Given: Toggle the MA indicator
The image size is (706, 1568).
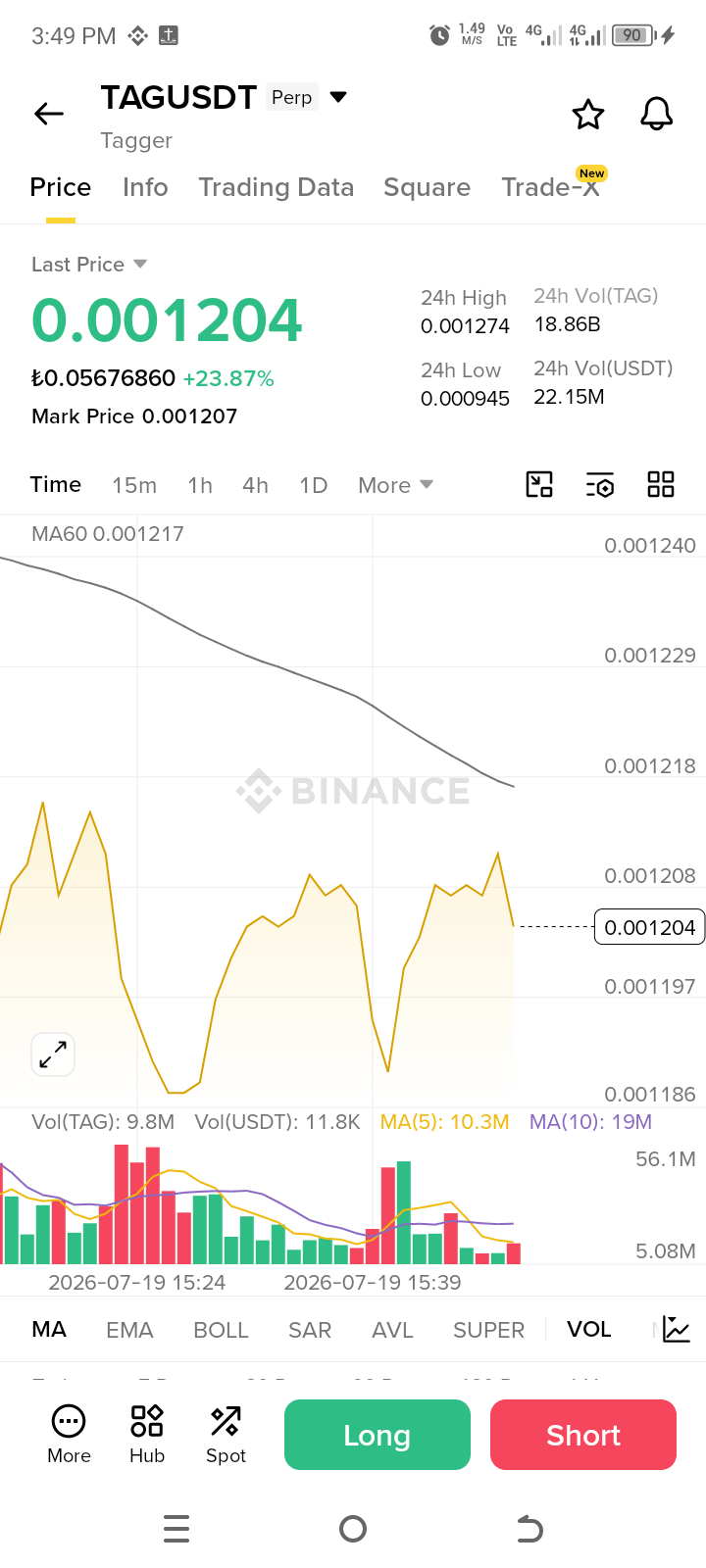Looking at the screenshot, I should coord(49,1330).
